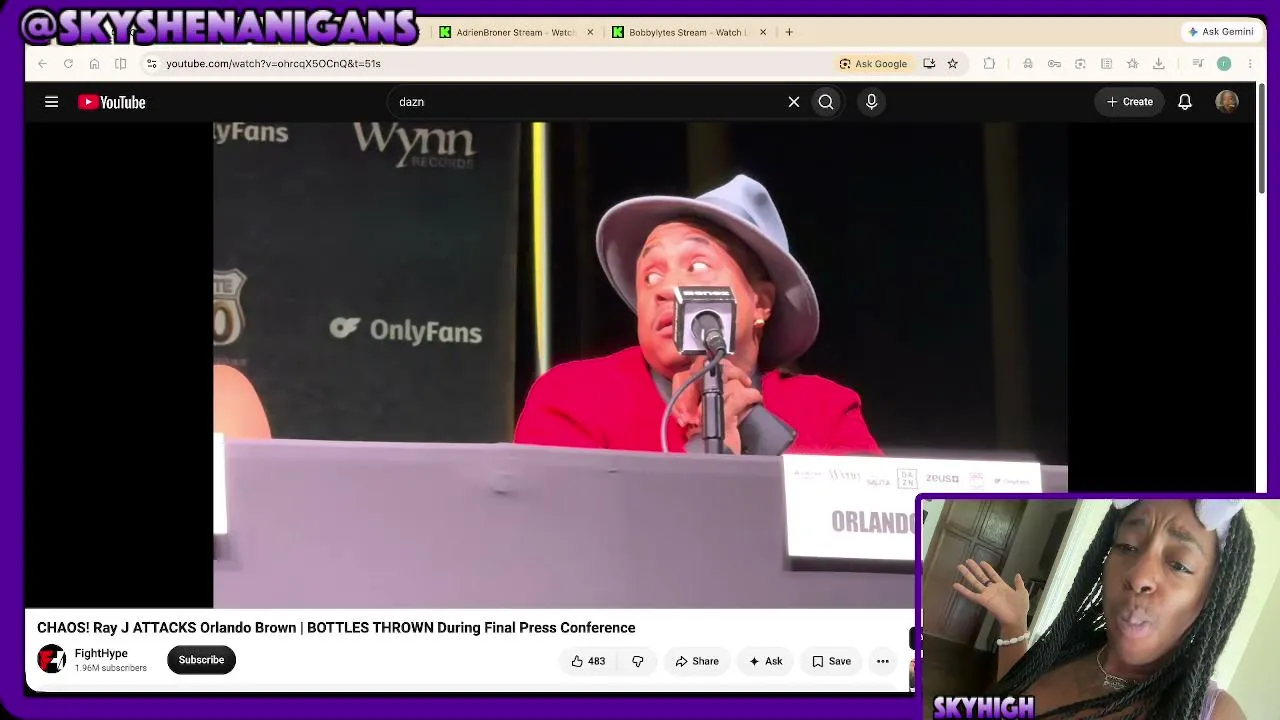1280x720 pixels.
Task: Close the Bobbylytes Stream tab
Action: [763, 32]
